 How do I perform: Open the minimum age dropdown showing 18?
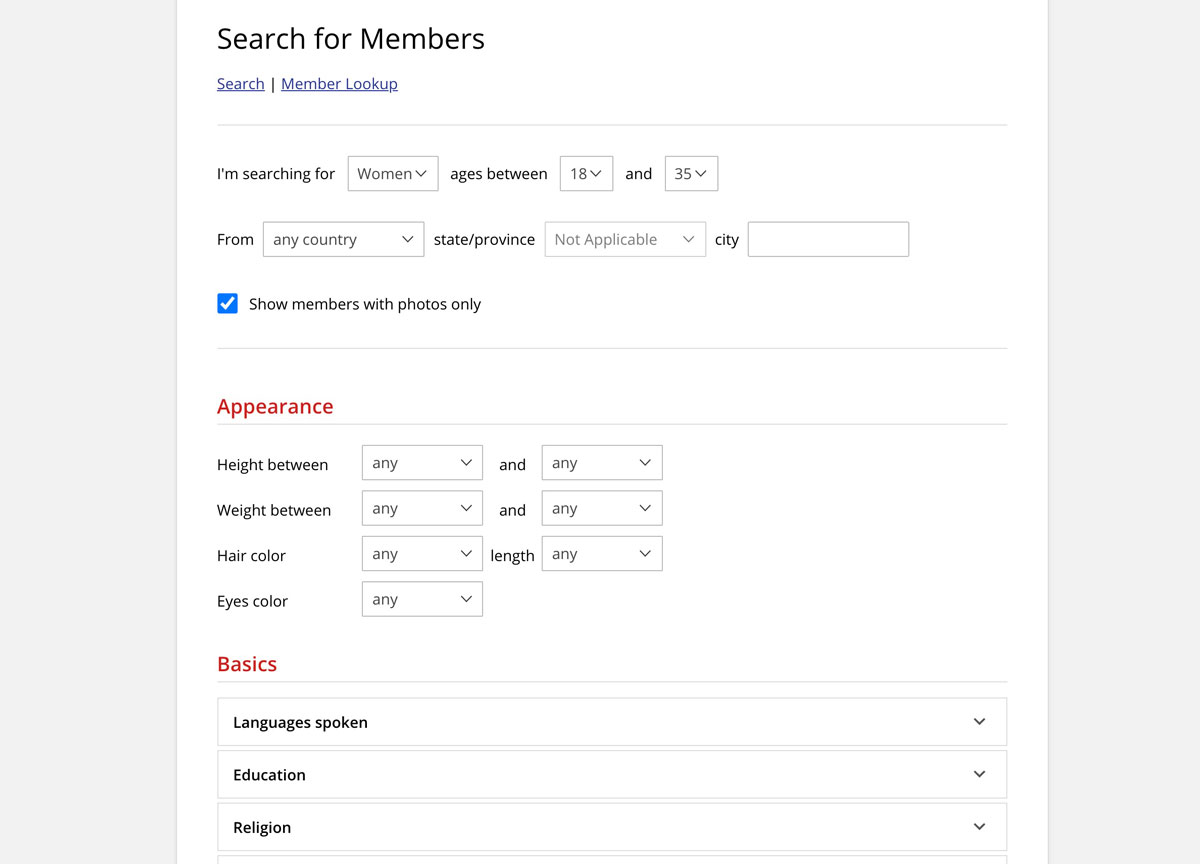click(586, 173)
